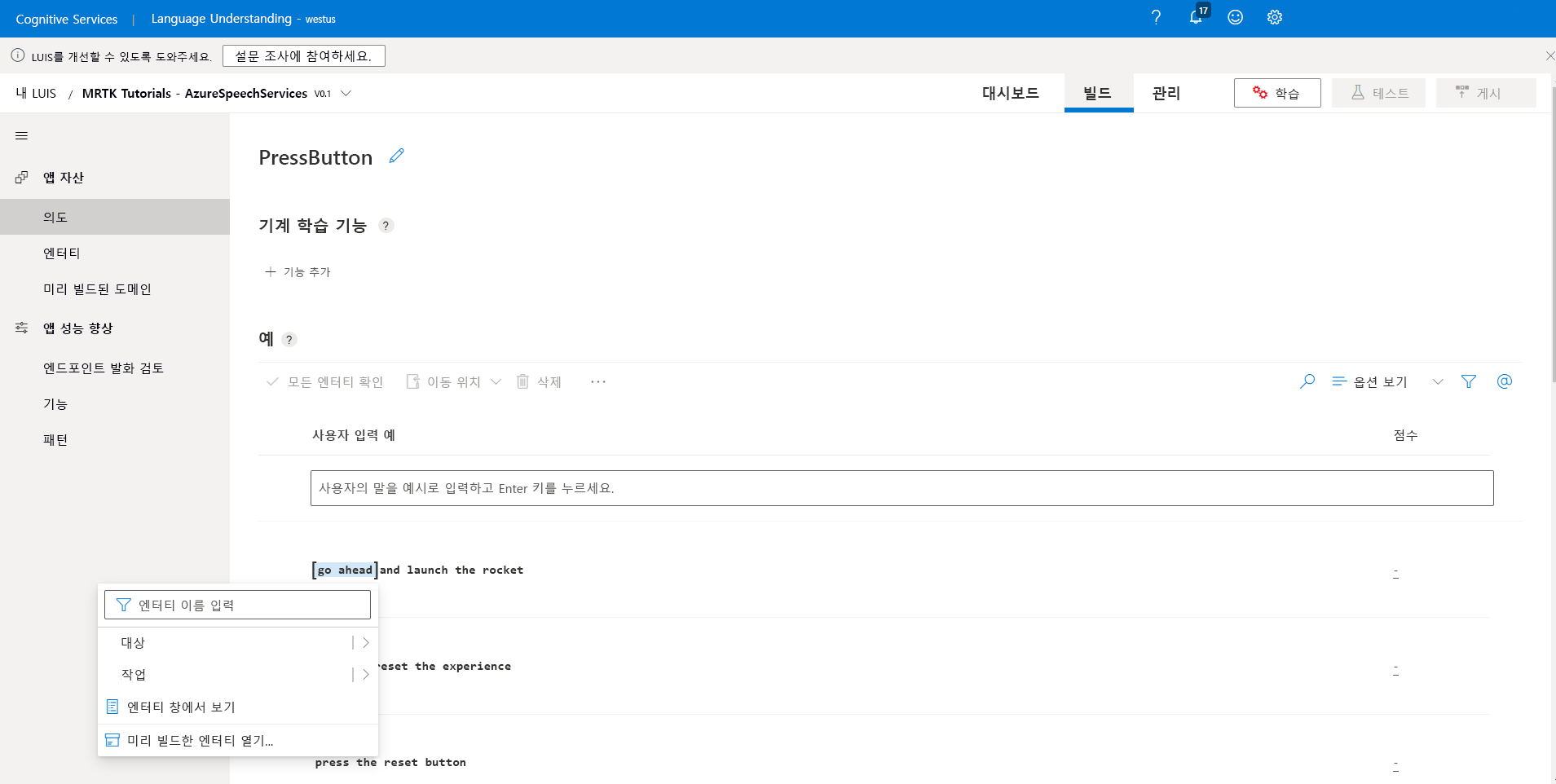
Task: Click the filter funnel icon
Action: [x=1469, y=381]
